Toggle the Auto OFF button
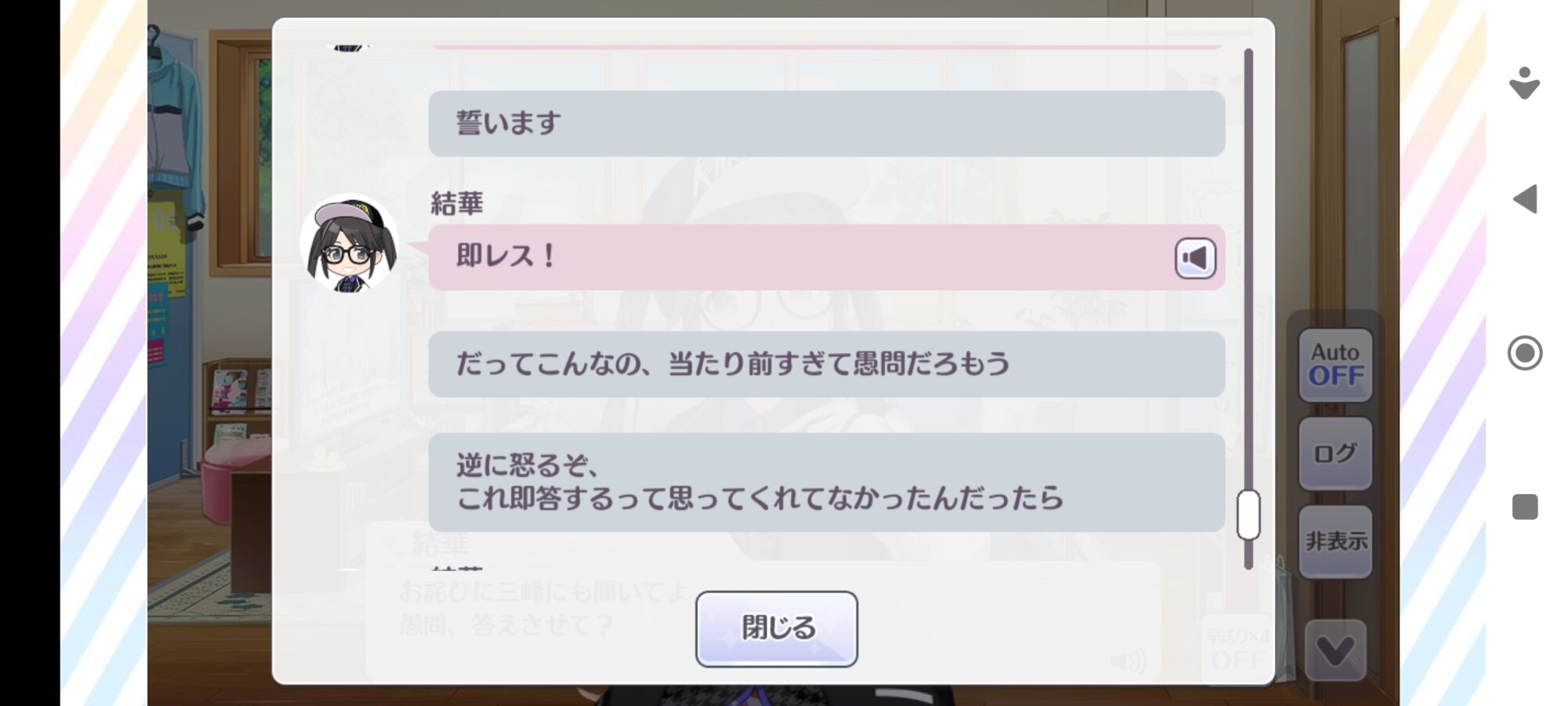The height and width of the screenshot is (706, 1568). (1335, 366)
